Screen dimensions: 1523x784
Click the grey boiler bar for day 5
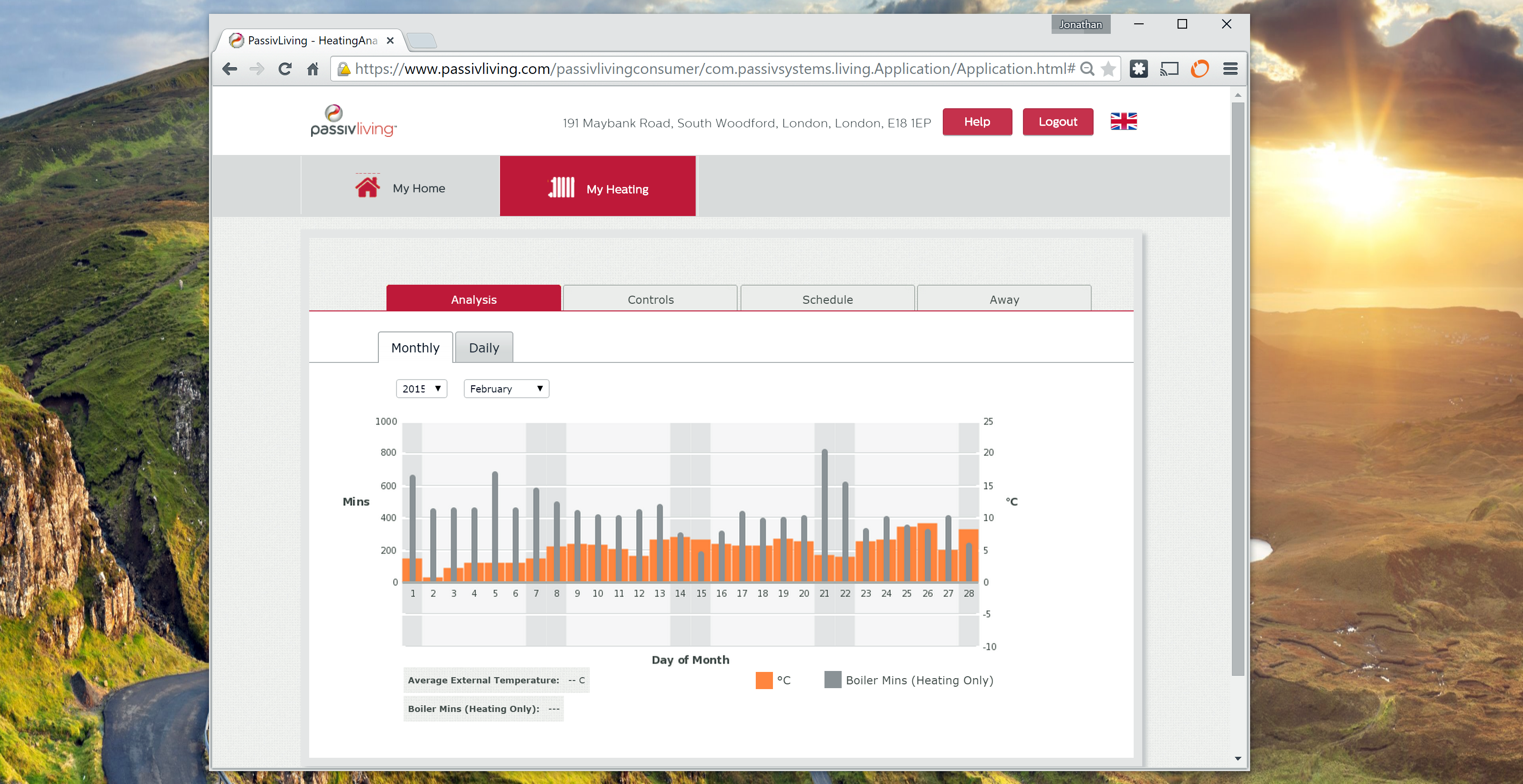495,526
